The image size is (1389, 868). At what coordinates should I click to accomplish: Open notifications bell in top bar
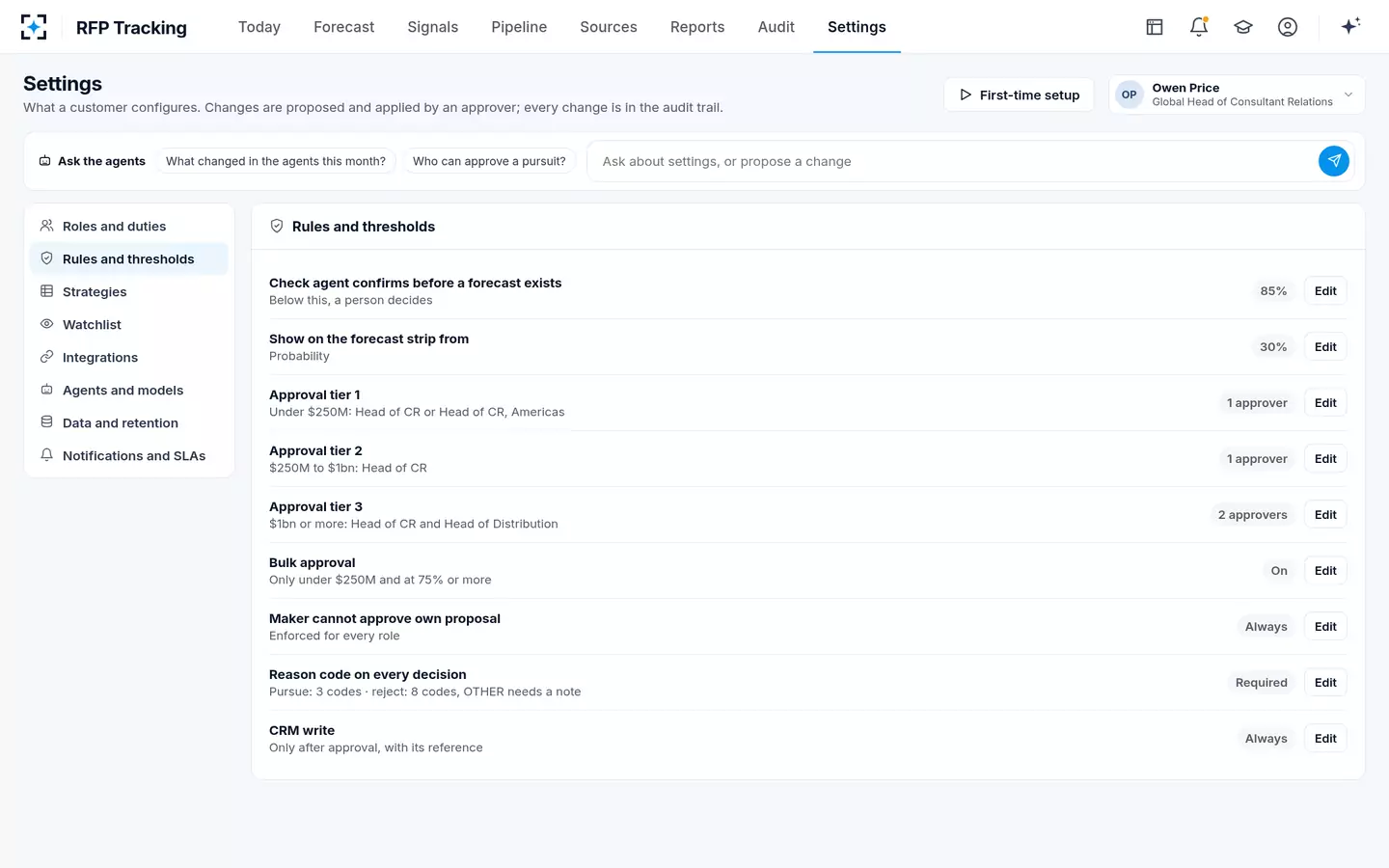[1199, 27]
